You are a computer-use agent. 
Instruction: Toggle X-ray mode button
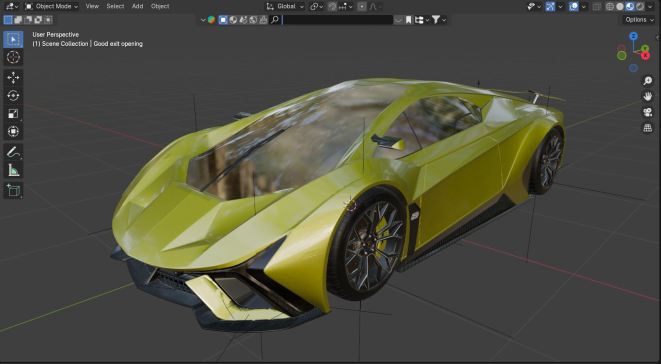[597, 6]
